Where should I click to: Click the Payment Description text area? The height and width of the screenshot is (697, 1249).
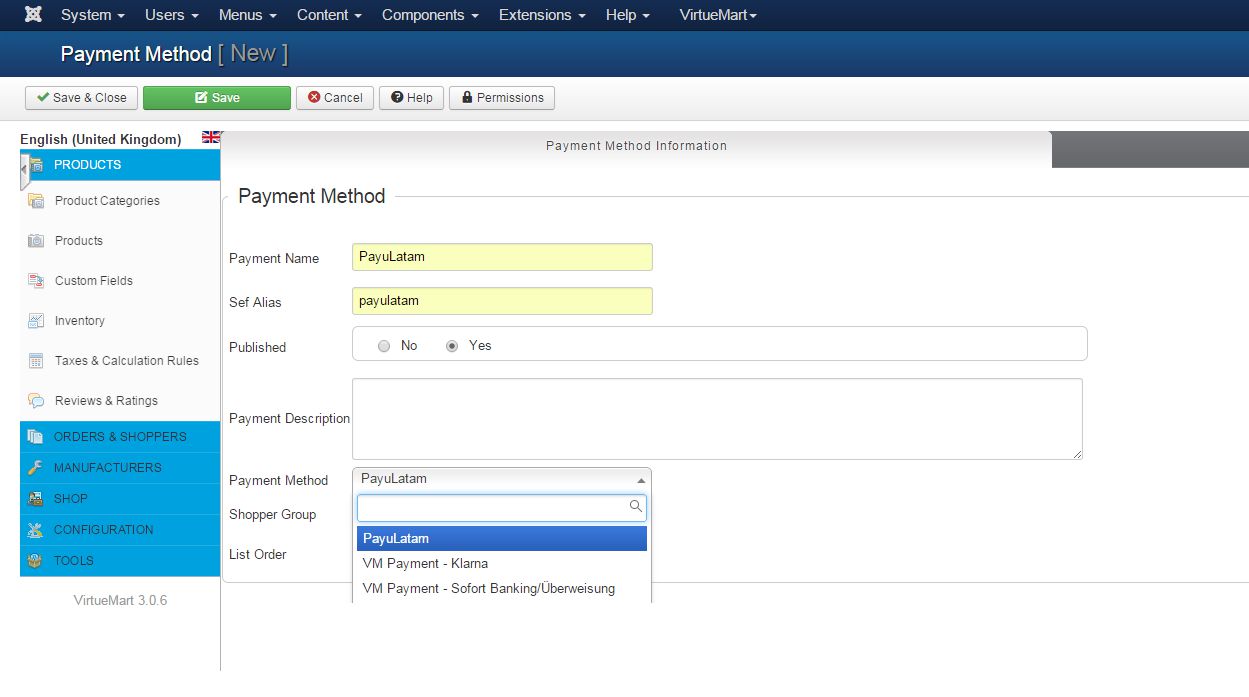(717, 419)
